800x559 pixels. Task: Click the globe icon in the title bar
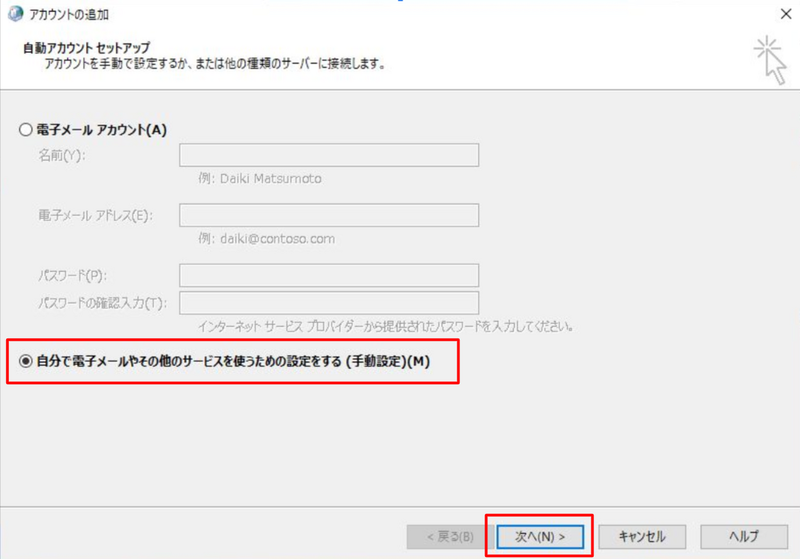pos(15,14)
